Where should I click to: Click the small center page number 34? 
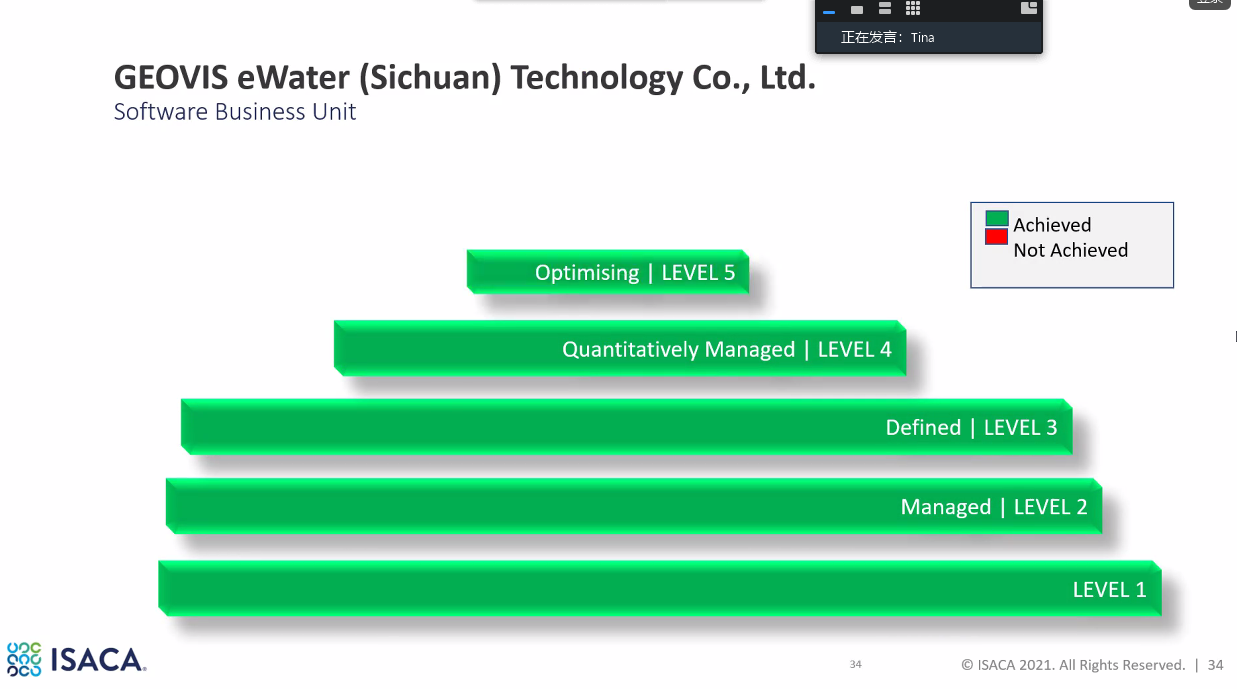coord(855,664)
